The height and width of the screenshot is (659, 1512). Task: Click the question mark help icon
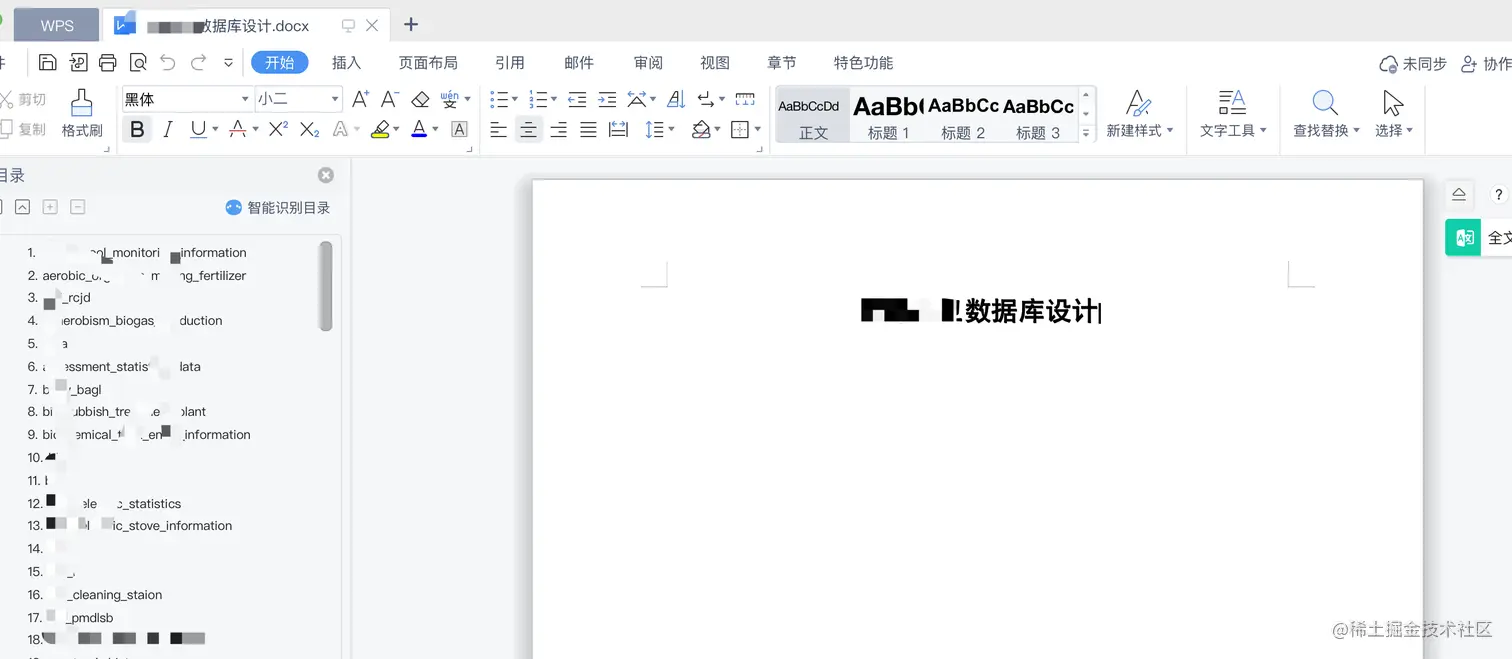pyautogui.click(x=1498, y=195)
